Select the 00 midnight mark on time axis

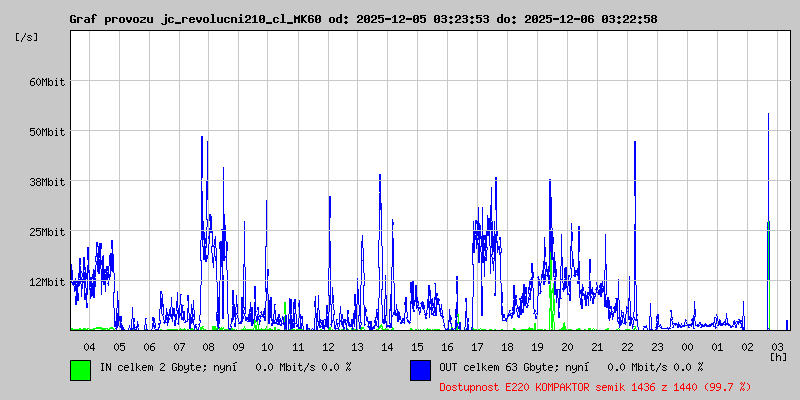tap(686, 346)
